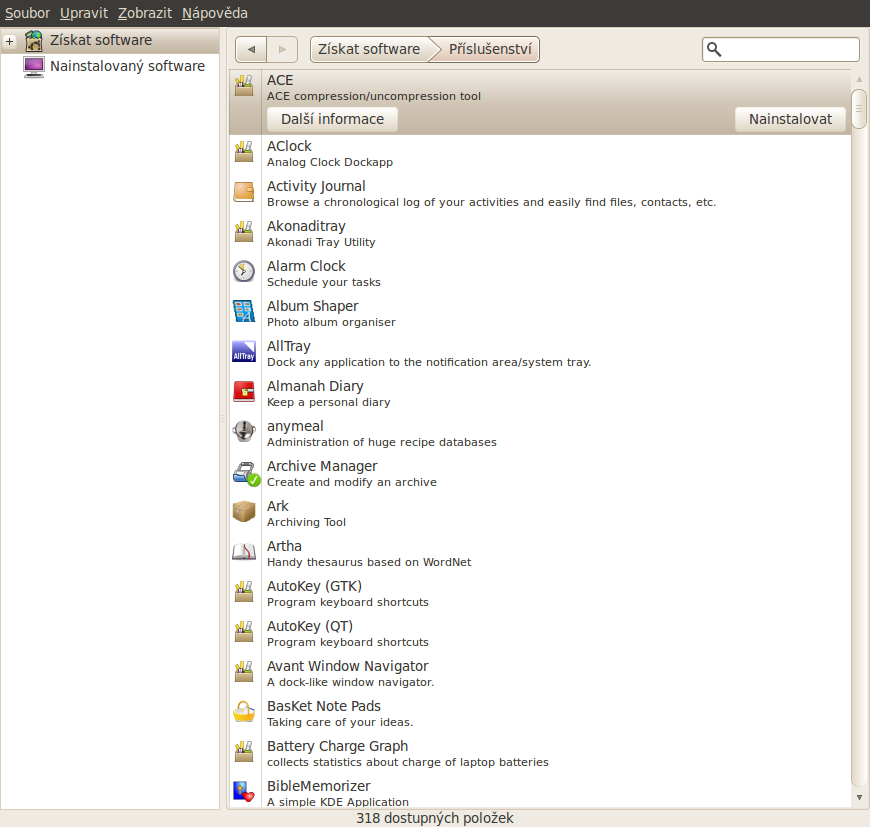870x827 pixels.
Task: Select the Ark entry title
Action: tap(277, 506)
